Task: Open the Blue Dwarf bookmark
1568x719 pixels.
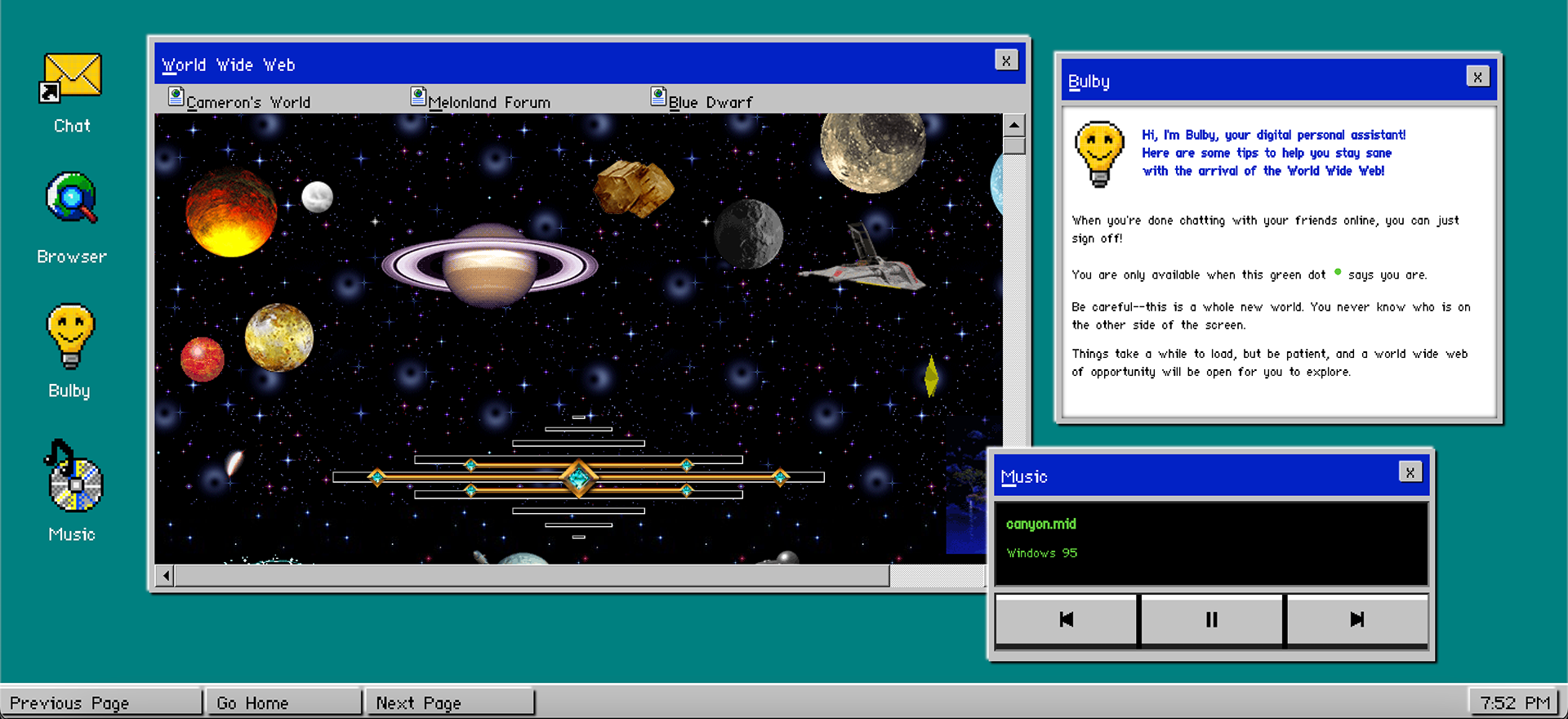Action: (x=710, y=102)
